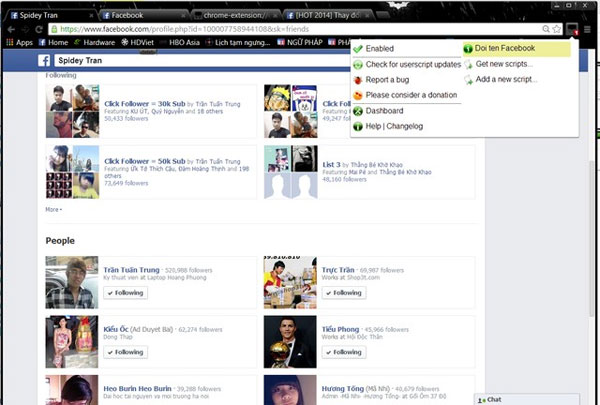This screenshot has height=405, width=600.
Task: Toggle the Enabled option in Tampermonkey menu
Action: tap(406, 49)
